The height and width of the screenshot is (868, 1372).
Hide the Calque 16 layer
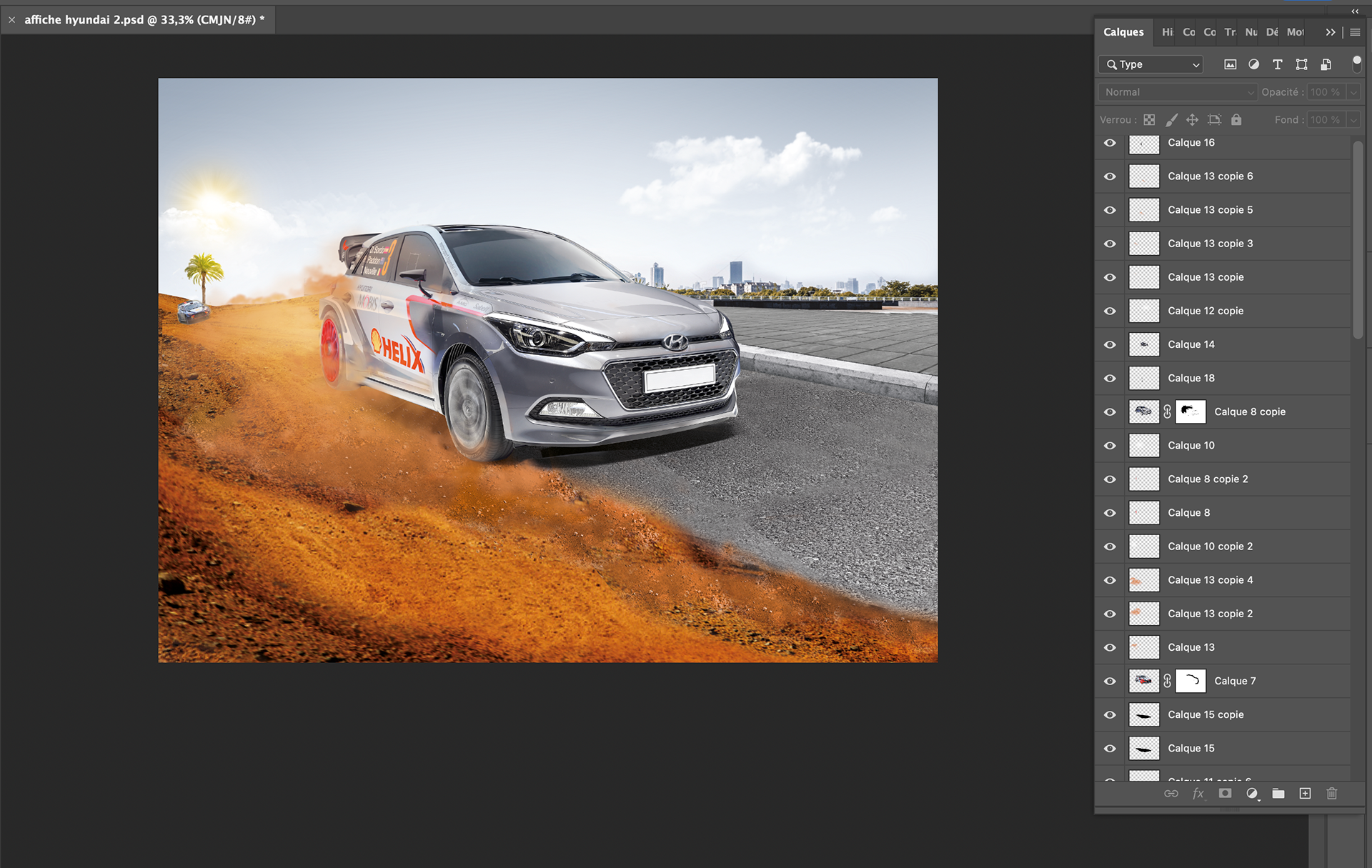point(1110,143)
